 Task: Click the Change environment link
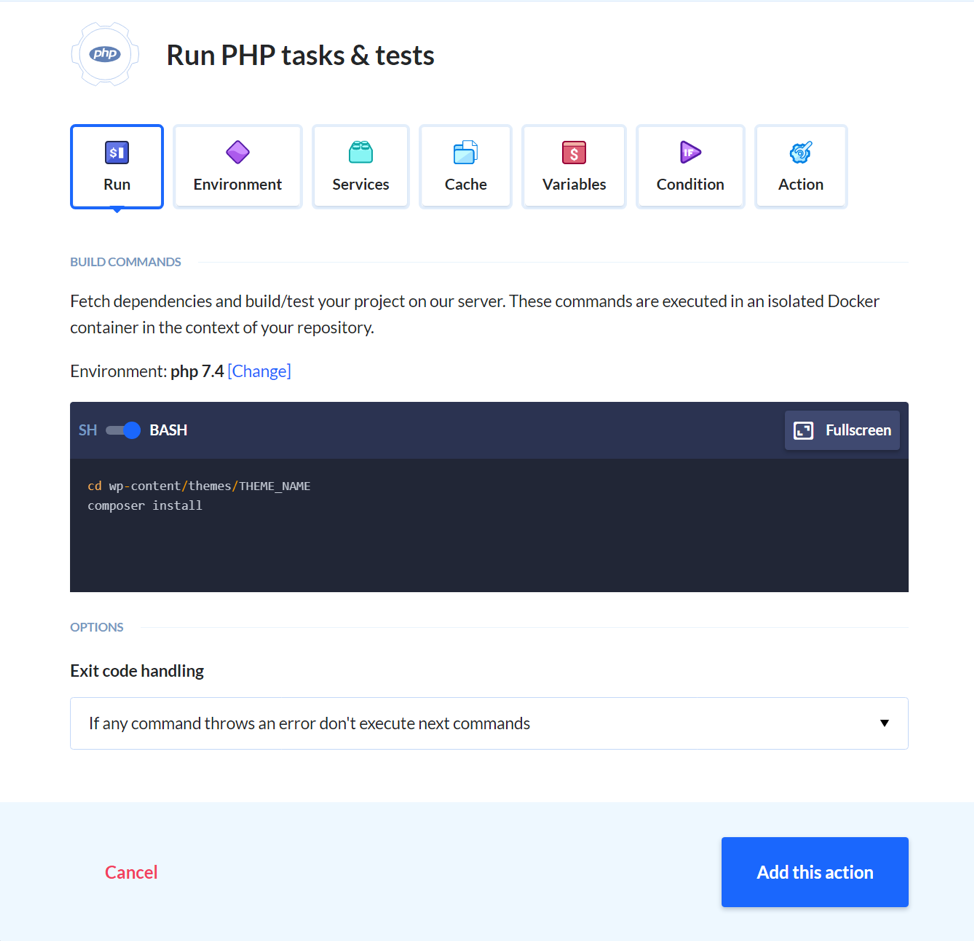coord(259,371)
